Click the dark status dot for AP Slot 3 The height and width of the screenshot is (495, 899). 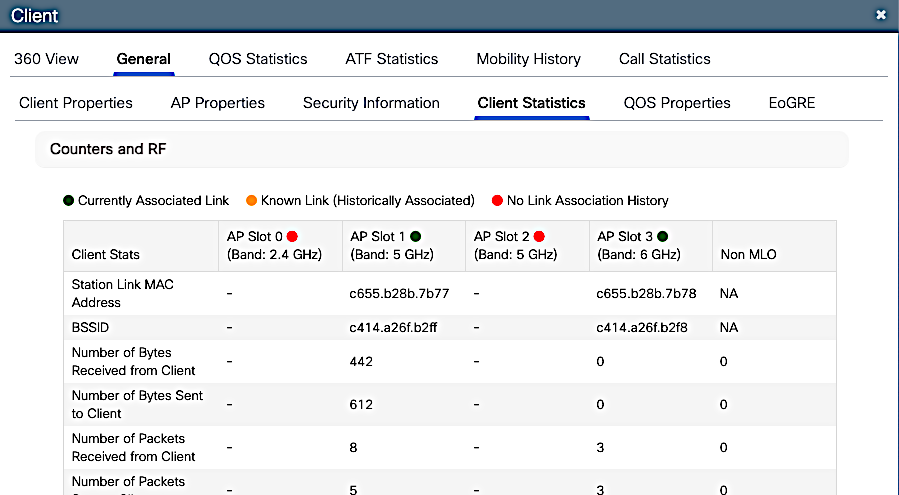pyautogui.click(x=662, y=237)
